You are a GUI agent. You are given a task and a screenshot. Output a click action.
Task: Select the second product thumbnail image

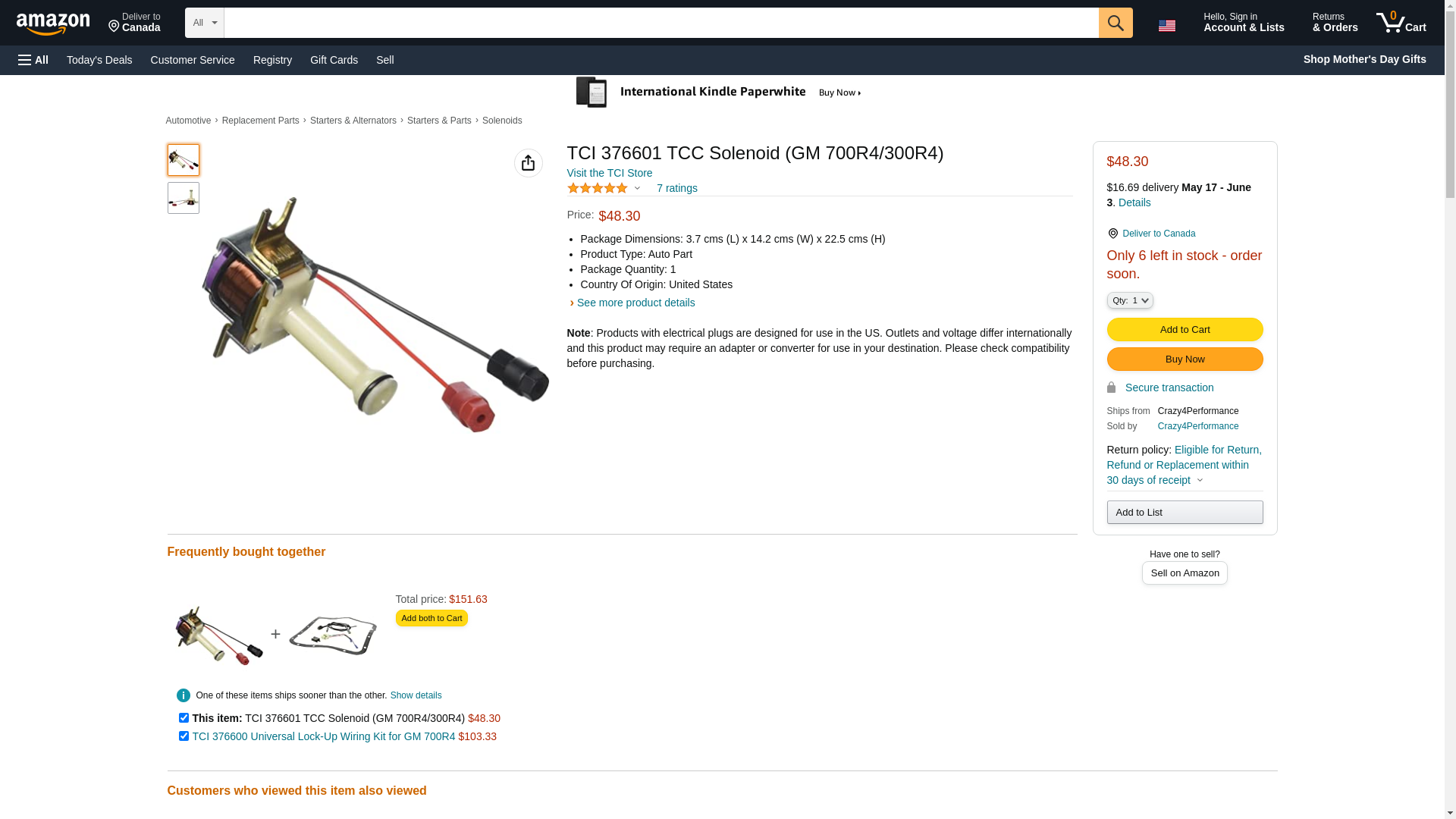(x=183, y=197)
